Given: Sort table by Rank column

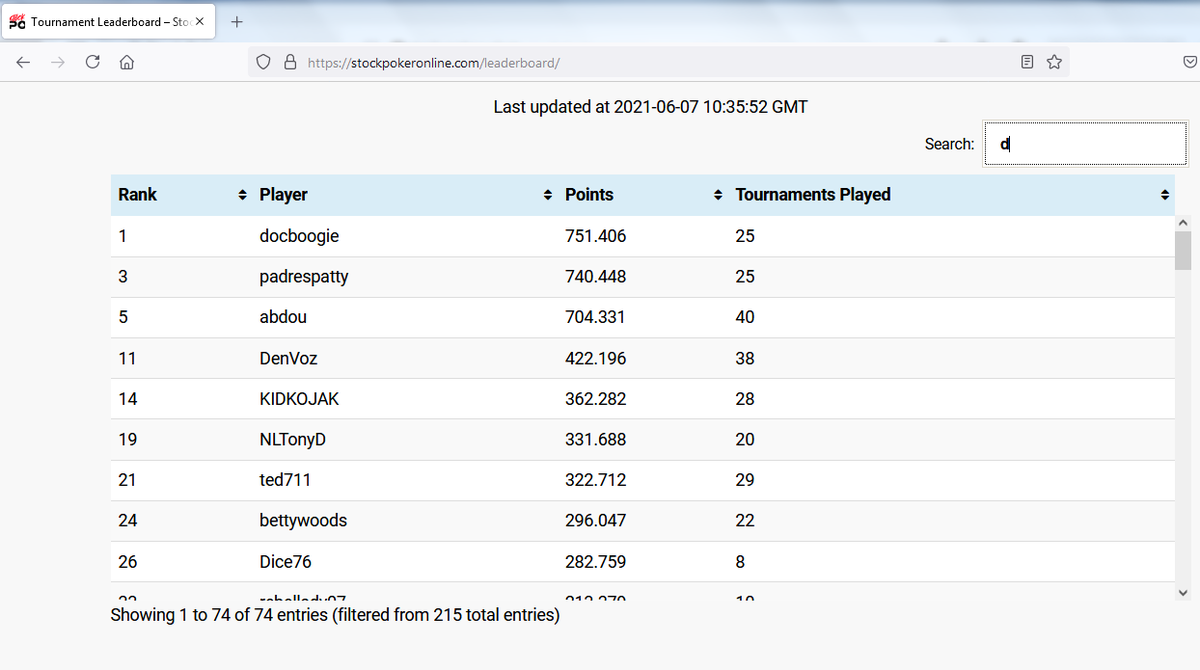Looking at the screenshot, I should coord(181,195).
